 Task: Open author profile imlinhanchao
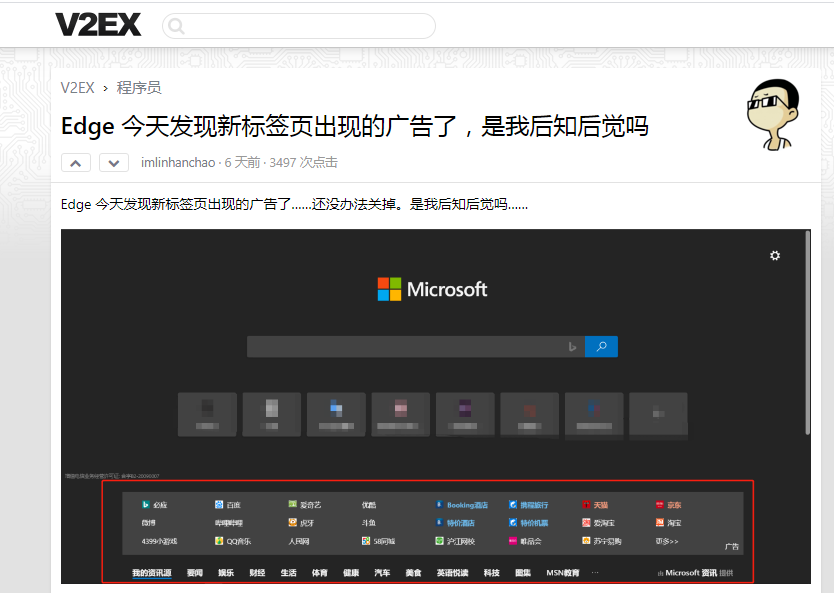(178, 163)
